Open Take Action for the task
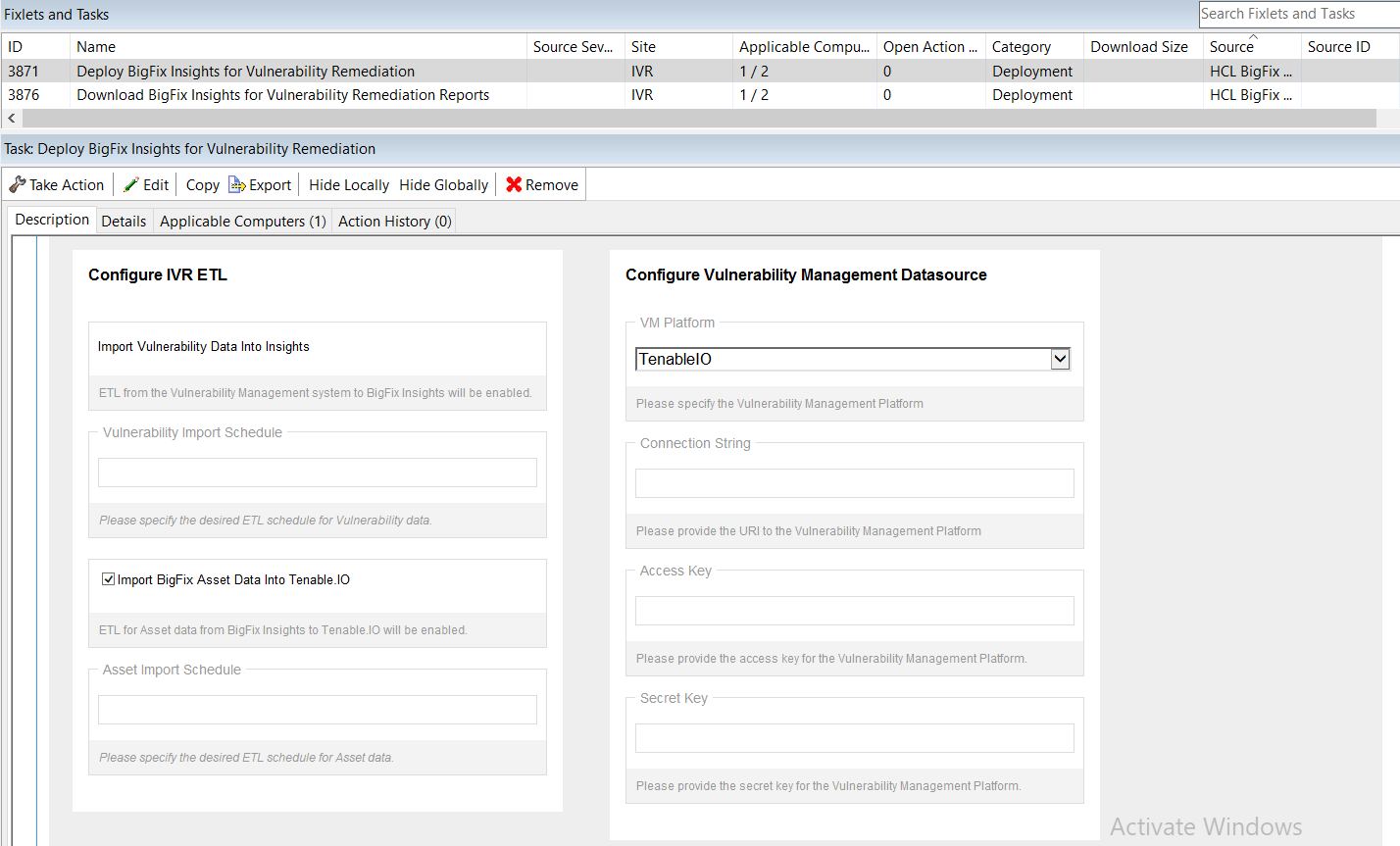The image size is (1400, 846). pos(57,185)
